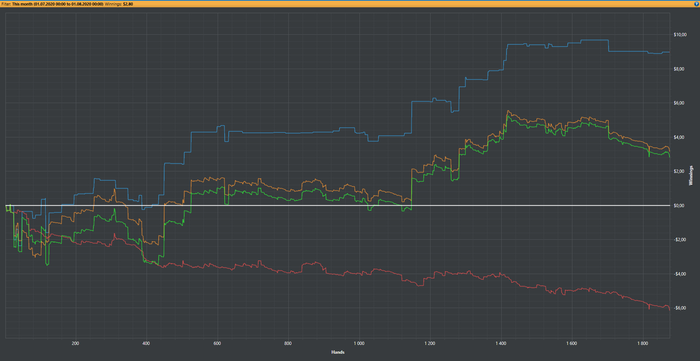Click the $10,00 axis label

pyautogui.click(x=679, y=35)
